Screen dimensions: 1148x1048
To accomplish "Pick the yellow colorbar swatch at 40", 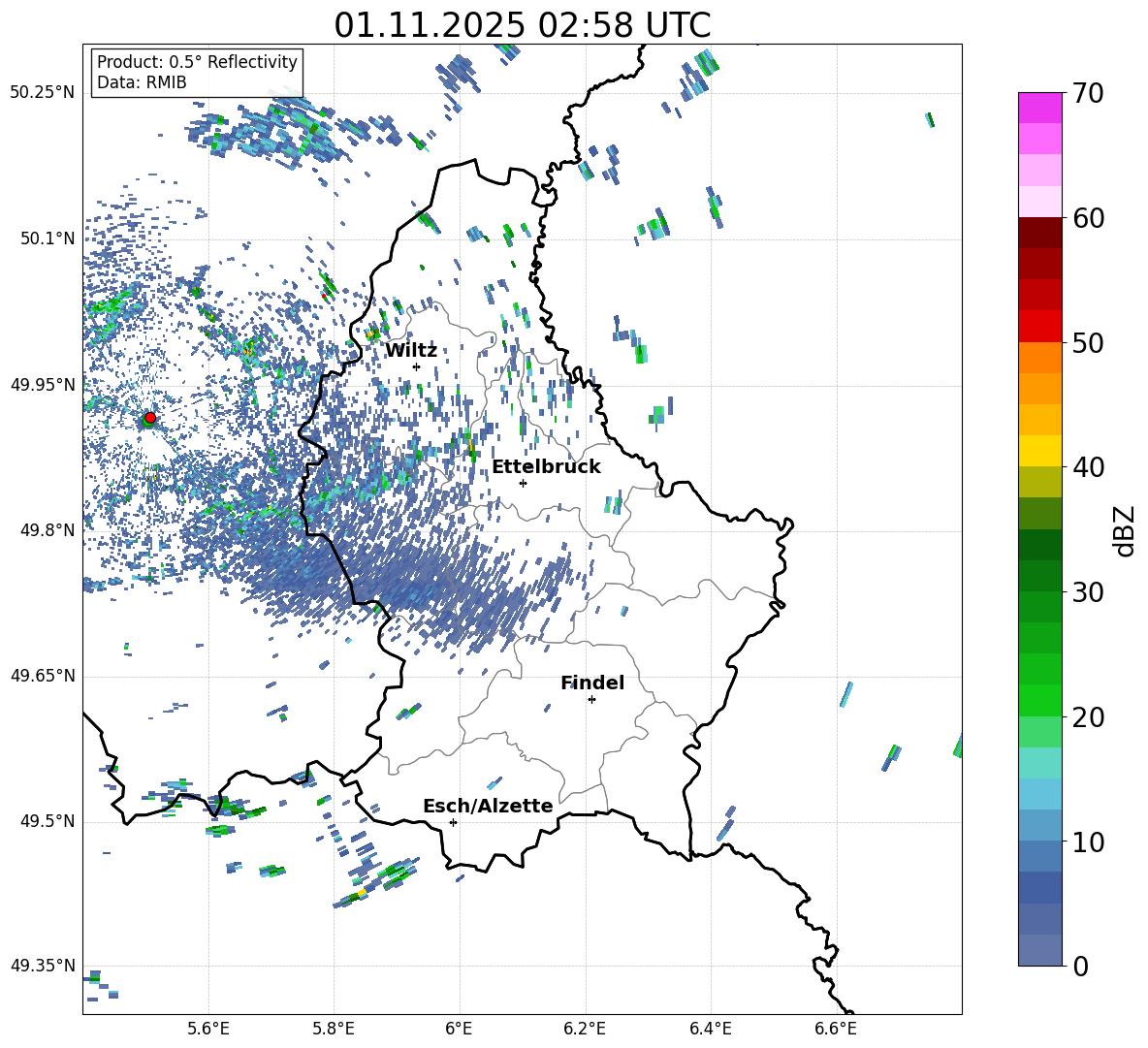I will pyautogui.click(x=1039, y=451).
